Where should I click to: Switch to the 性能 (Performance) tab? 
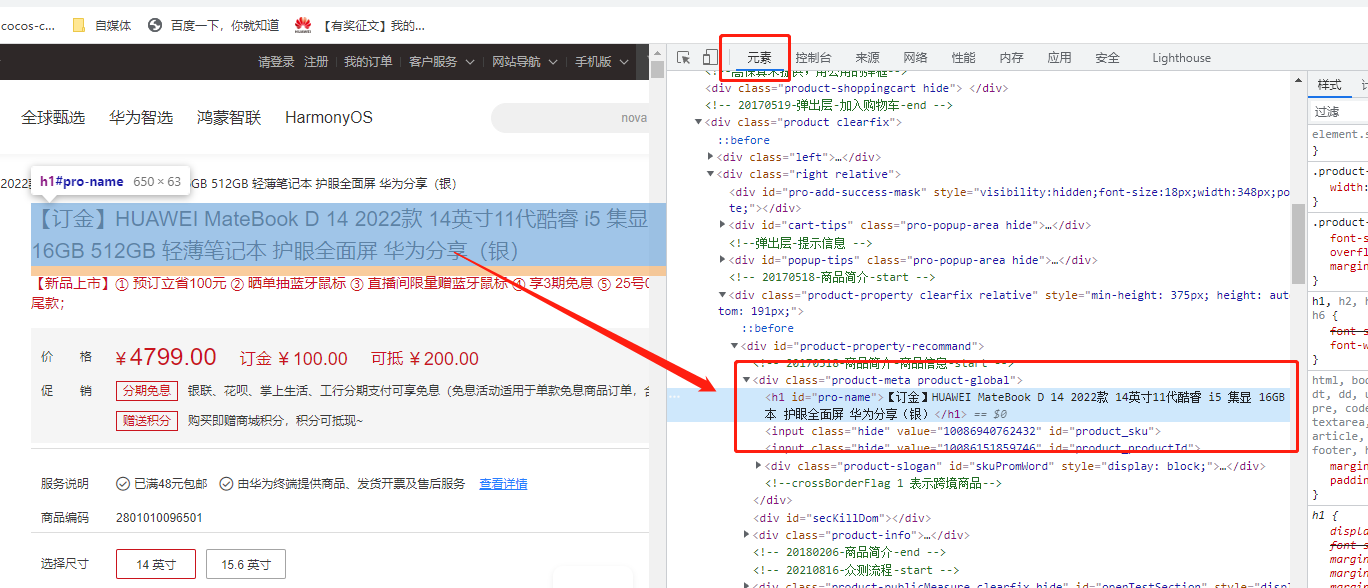(963, 58)
